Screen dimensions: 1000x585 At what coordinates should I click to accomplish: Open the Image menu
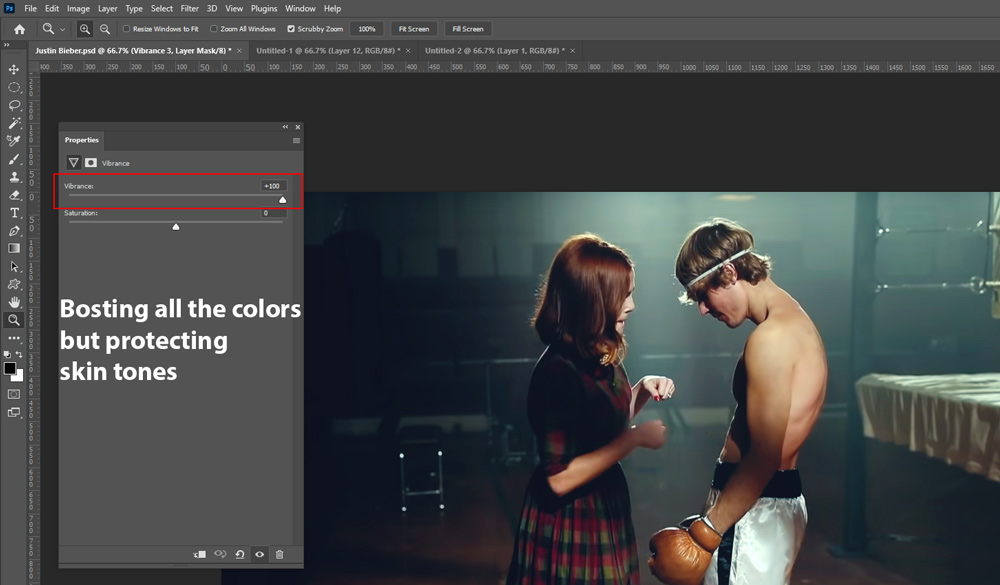click(x=78, y=8)
